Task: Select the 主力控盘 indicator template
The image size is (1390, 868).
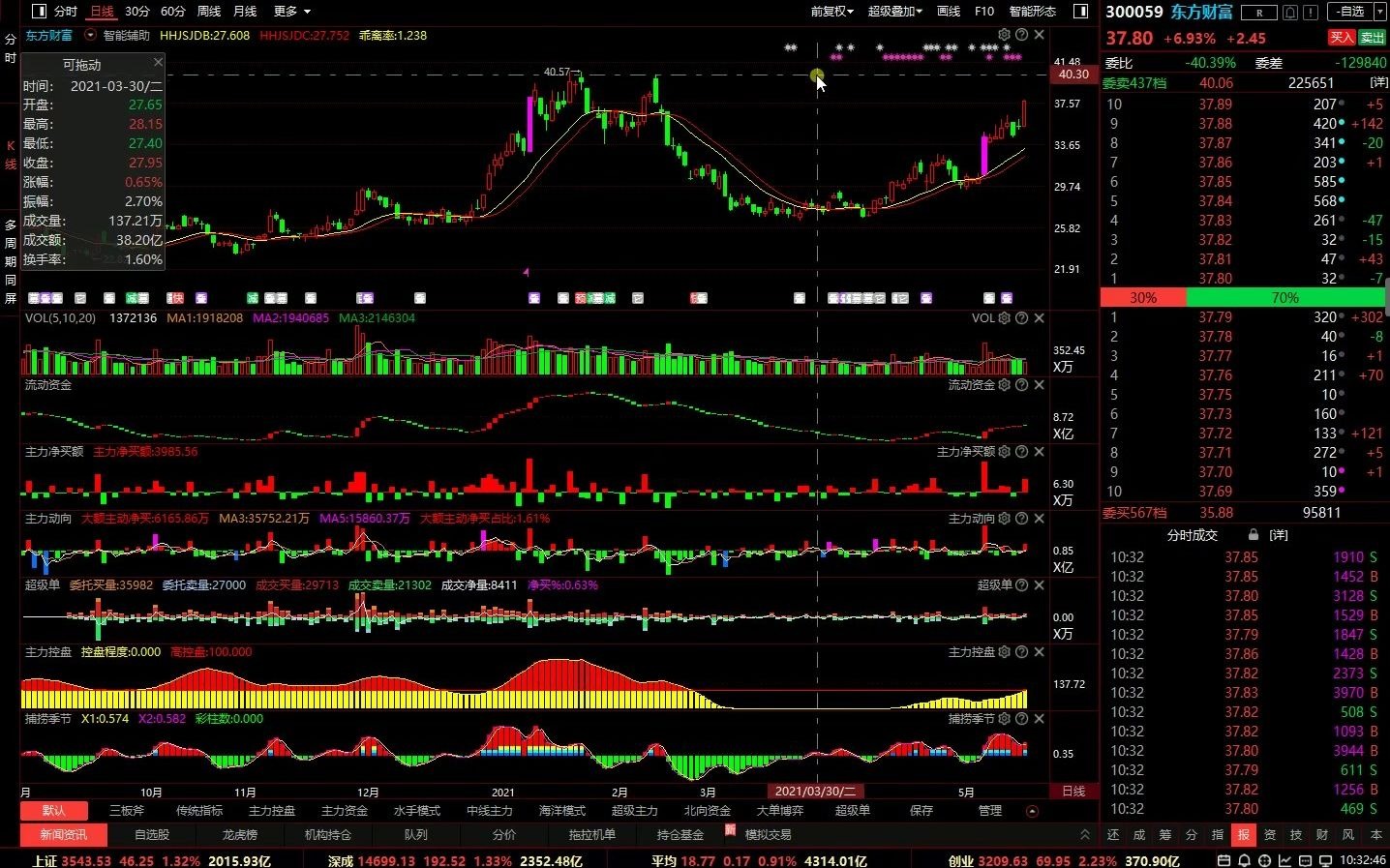Action: point(272,811)
